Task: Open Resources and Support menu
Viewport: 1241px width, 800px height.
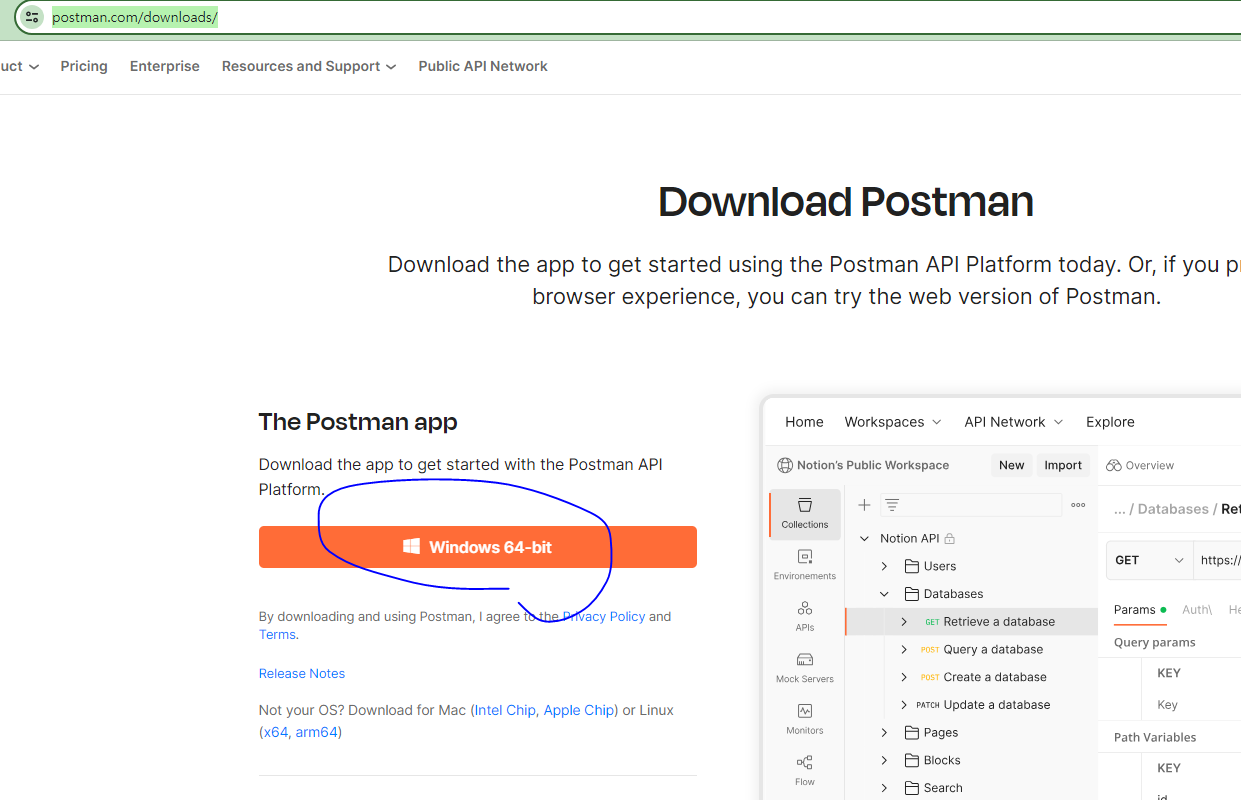Action: [309, 66]
